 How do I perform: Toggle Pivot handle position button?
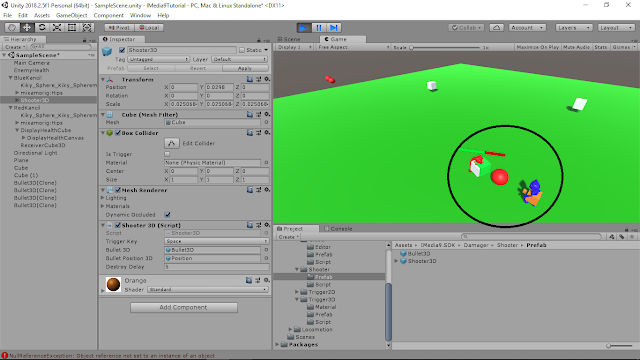(x=119, y=27)
